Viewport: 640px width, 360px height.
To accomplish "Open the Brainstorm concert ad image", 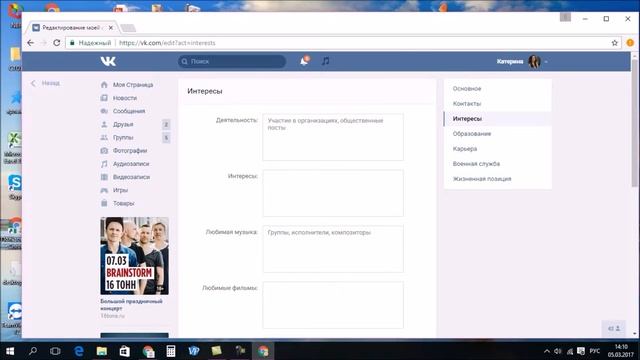I will coord(134,256).
